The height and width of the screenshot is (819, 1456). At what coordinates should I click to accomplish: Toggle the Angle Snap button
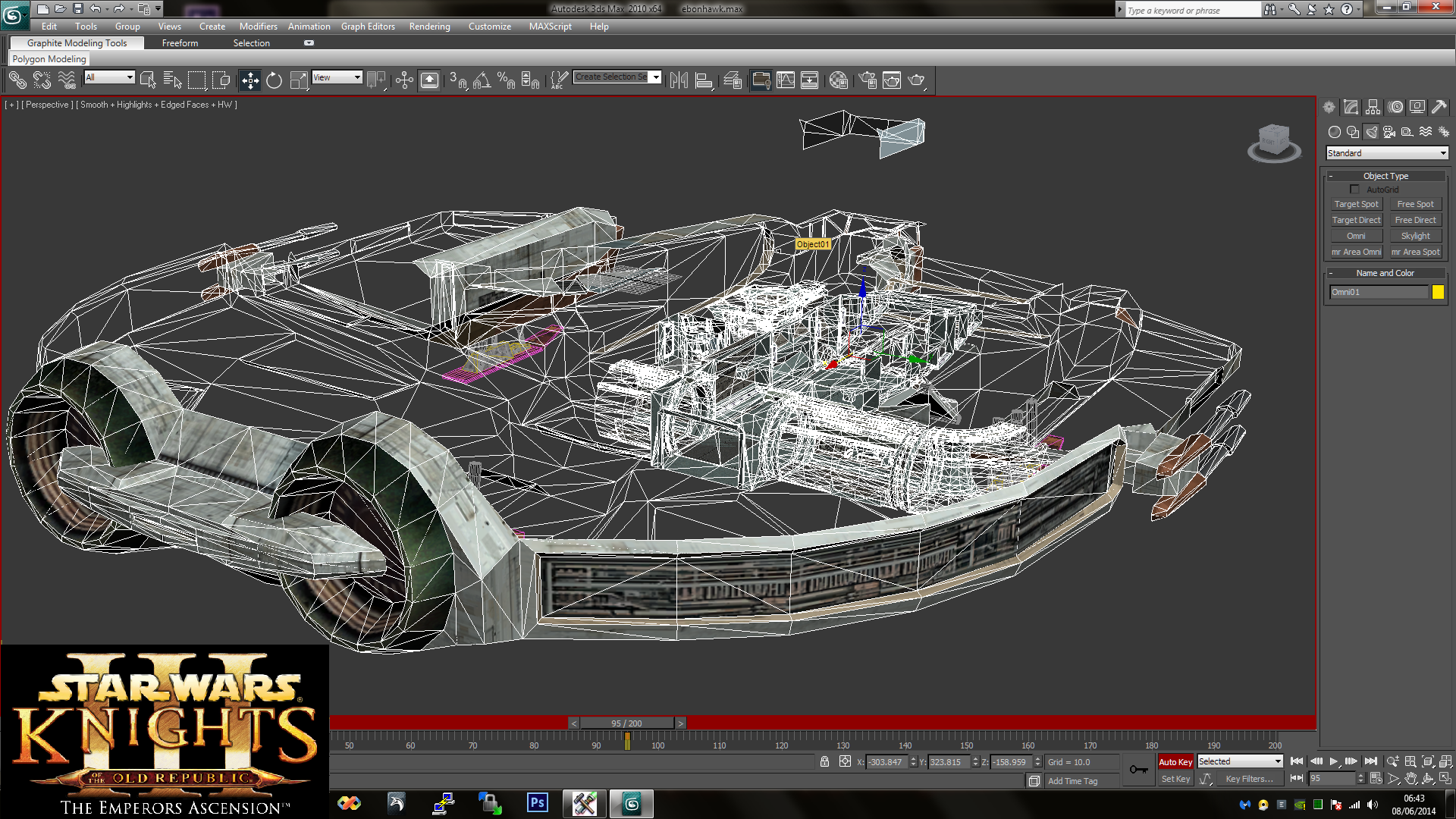pos(482,80)
